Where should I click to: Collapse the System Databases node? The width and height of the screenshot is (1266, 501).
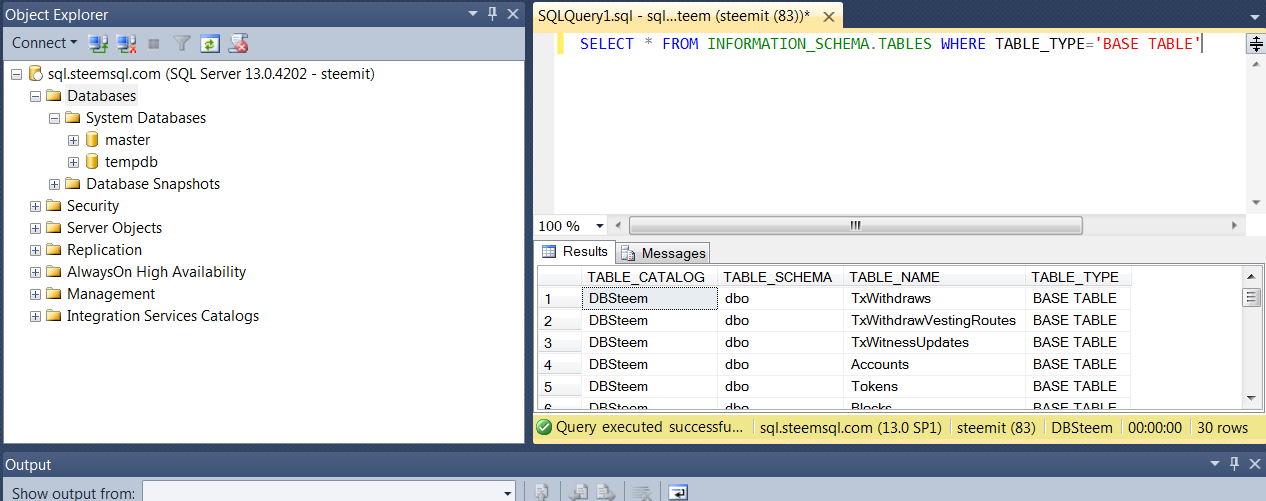(55, 118)
